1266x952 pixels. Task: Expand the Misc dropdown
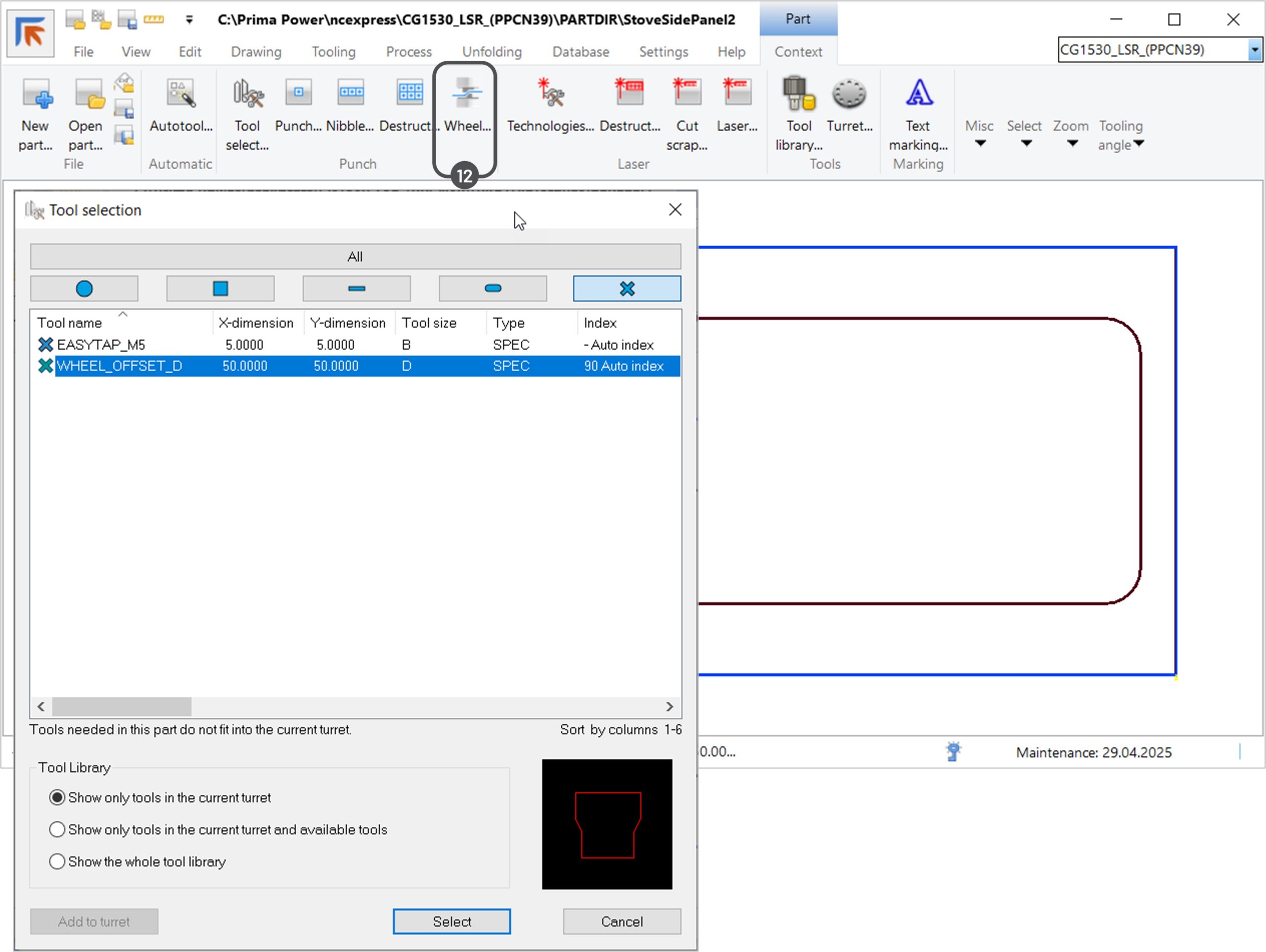point(979,133)
